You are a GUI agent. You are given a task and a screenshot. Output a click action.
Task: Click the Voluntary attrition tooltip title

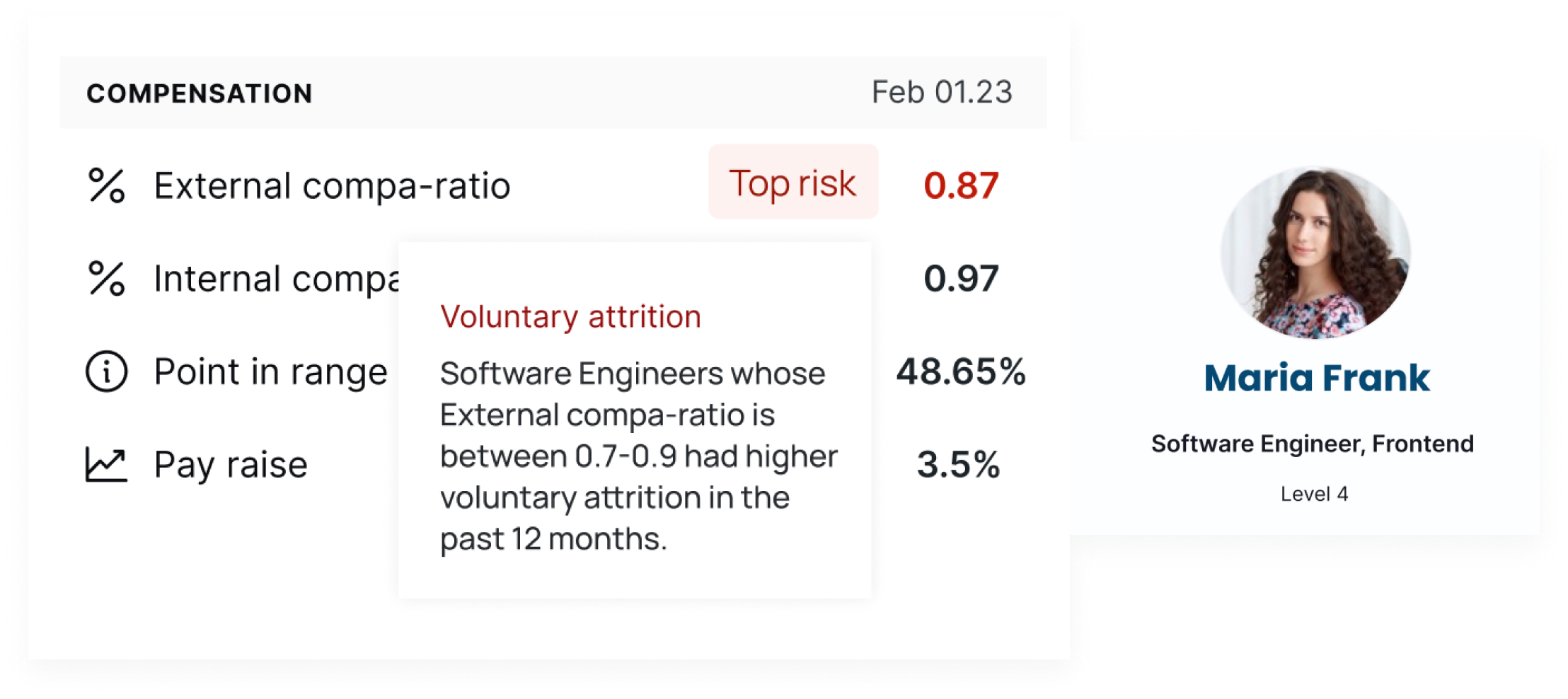(x=570, y=317)
